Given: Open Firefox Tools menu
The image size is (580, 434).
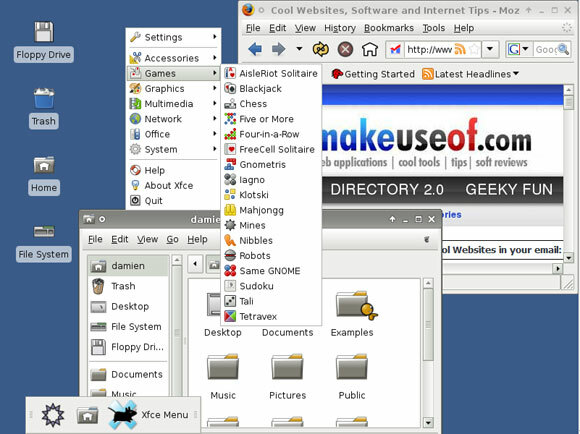Looking at the screenshot, I should pyautogui.click(x=434, y=28).
